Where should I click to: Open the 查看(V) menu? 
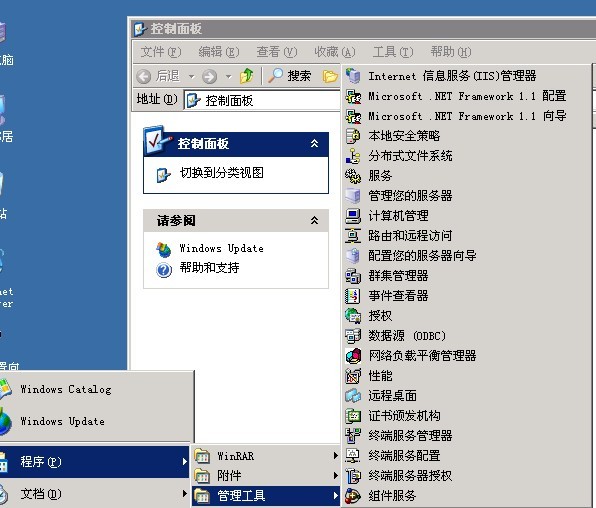[277, 51]
